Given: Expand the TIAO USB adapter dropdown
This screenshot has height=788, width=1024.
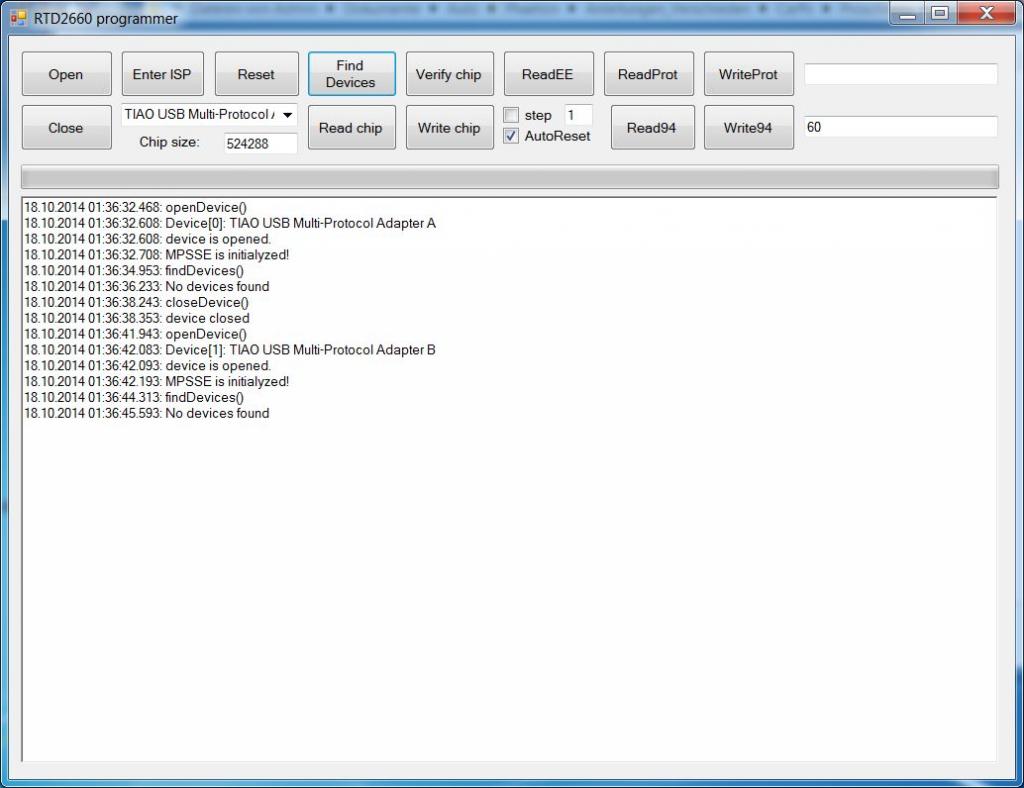Looking at the screenshot, I should pyautogui.click(x=287, y=115).
